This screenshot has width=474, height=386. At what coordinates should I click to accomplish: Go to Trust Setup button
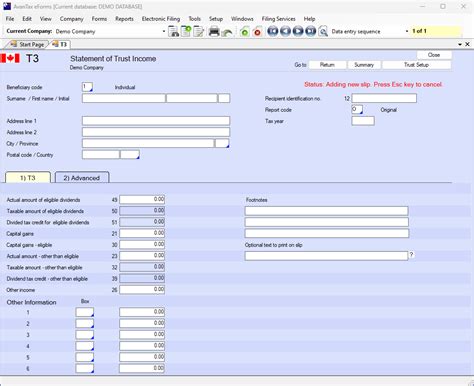[417, 65]
